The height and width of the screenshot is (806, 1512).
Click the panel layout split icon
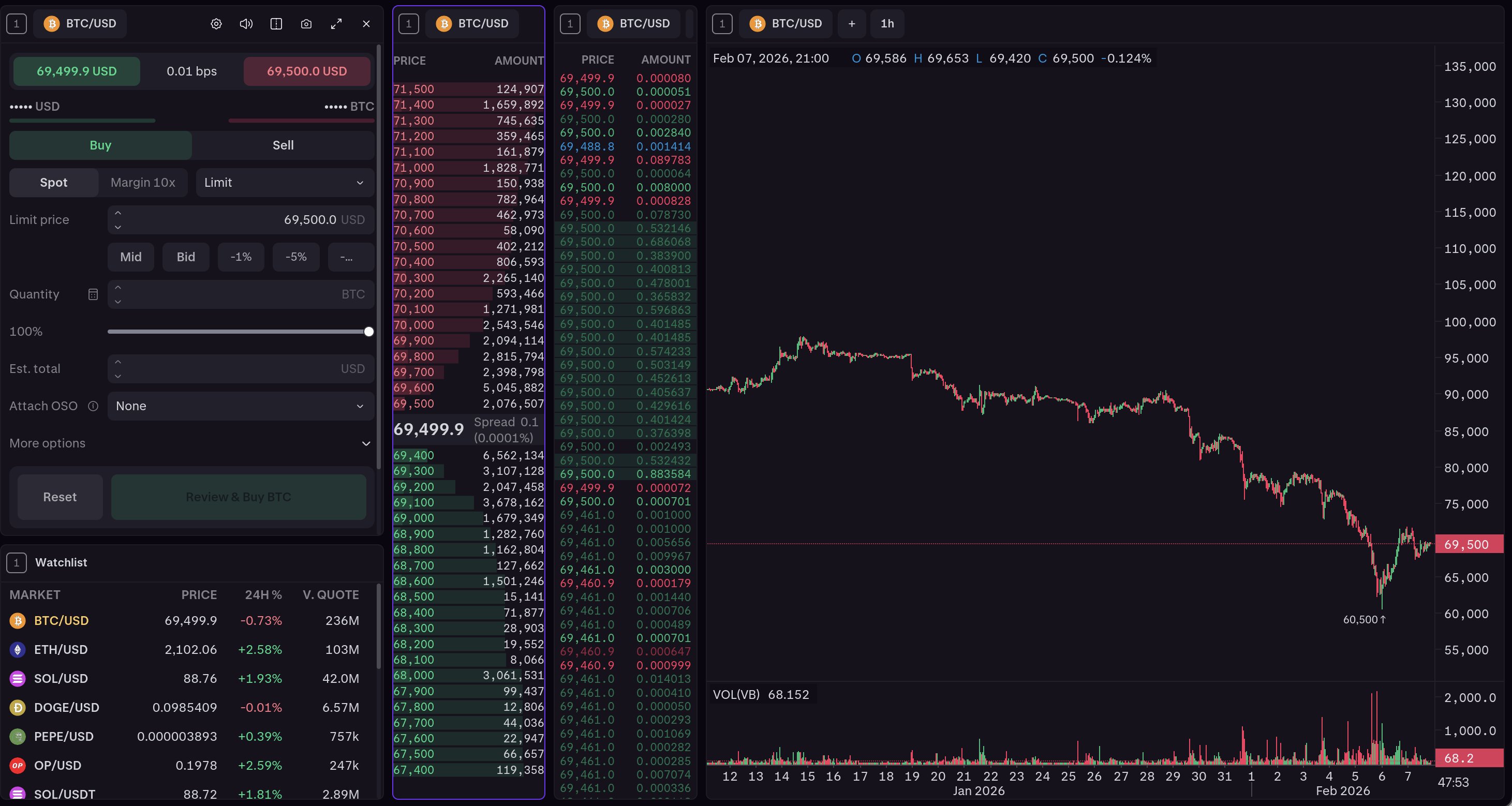pos(276,24)
